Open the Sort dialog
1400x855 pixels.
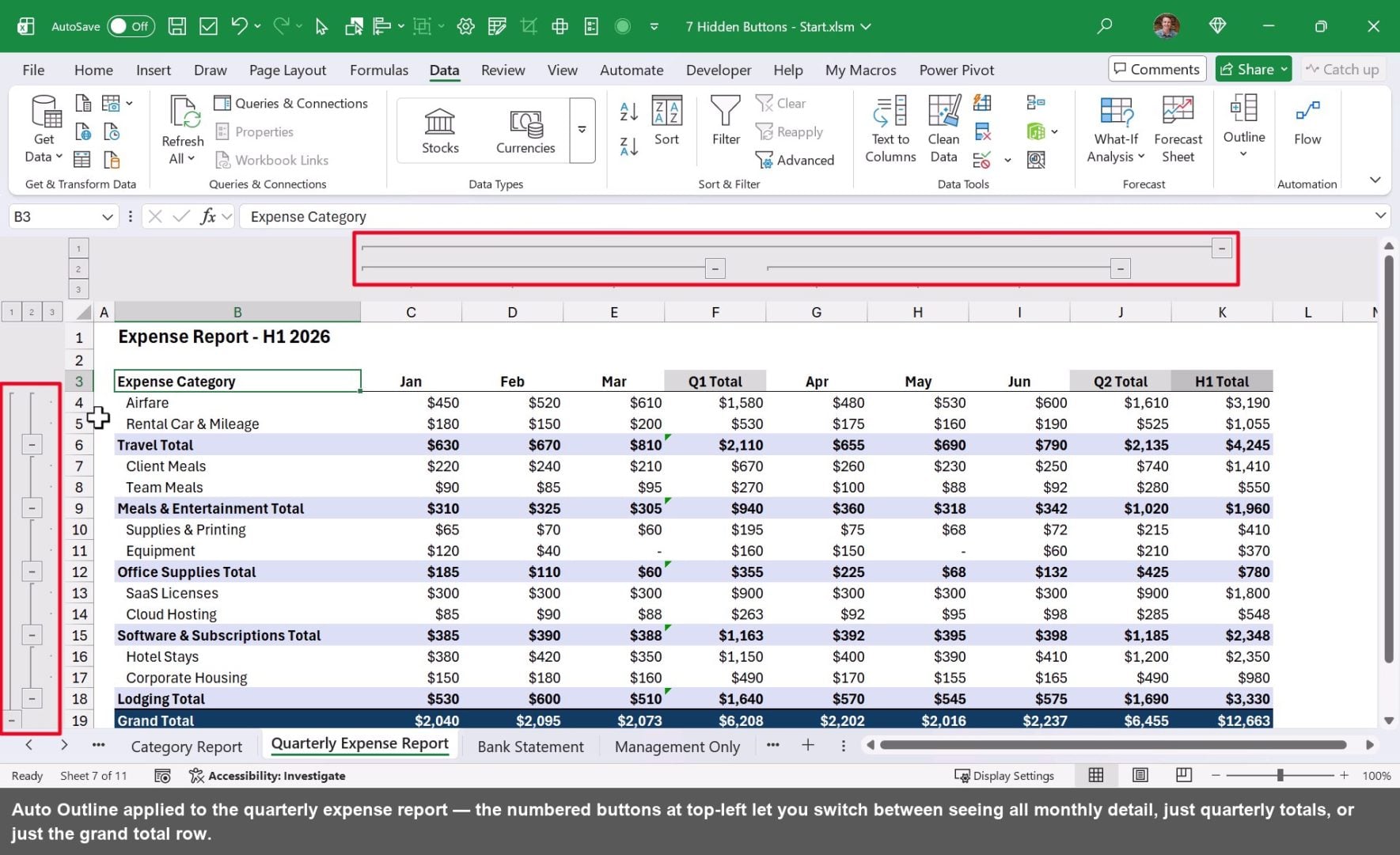click(666, 121)
